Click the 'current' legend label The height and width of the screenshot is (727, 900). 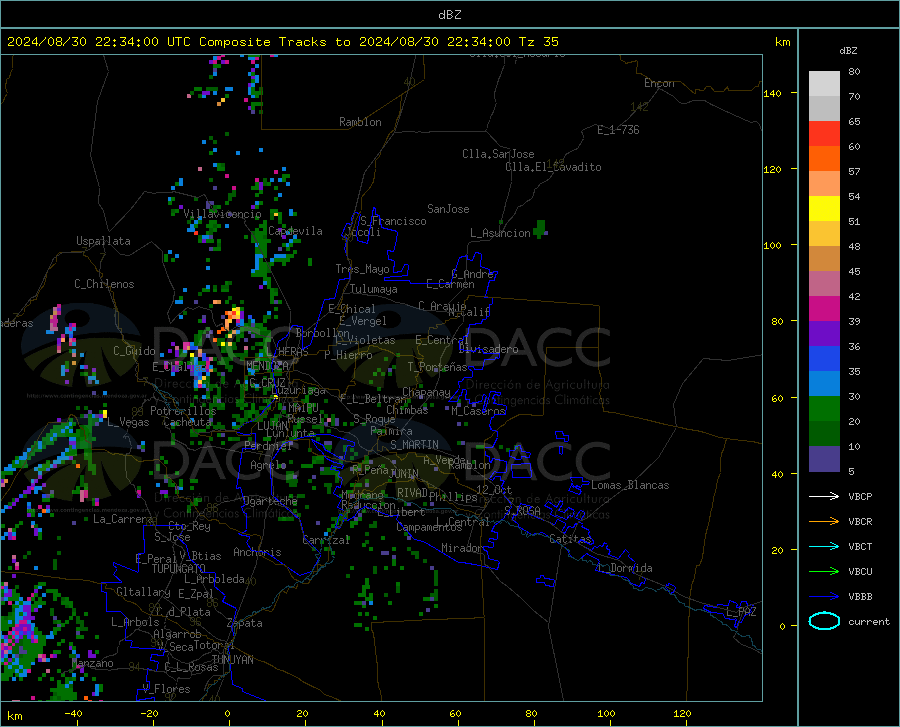(869, 621)
